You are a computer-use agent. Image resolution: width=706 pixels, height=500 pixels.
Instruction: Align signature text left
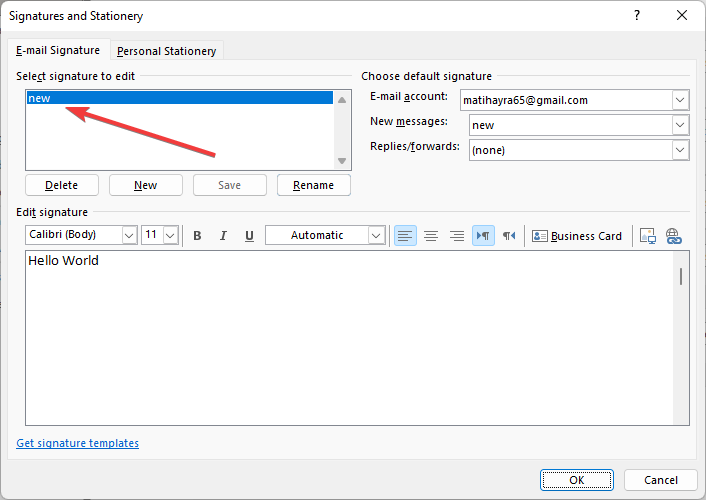click(x=405, y=236)
